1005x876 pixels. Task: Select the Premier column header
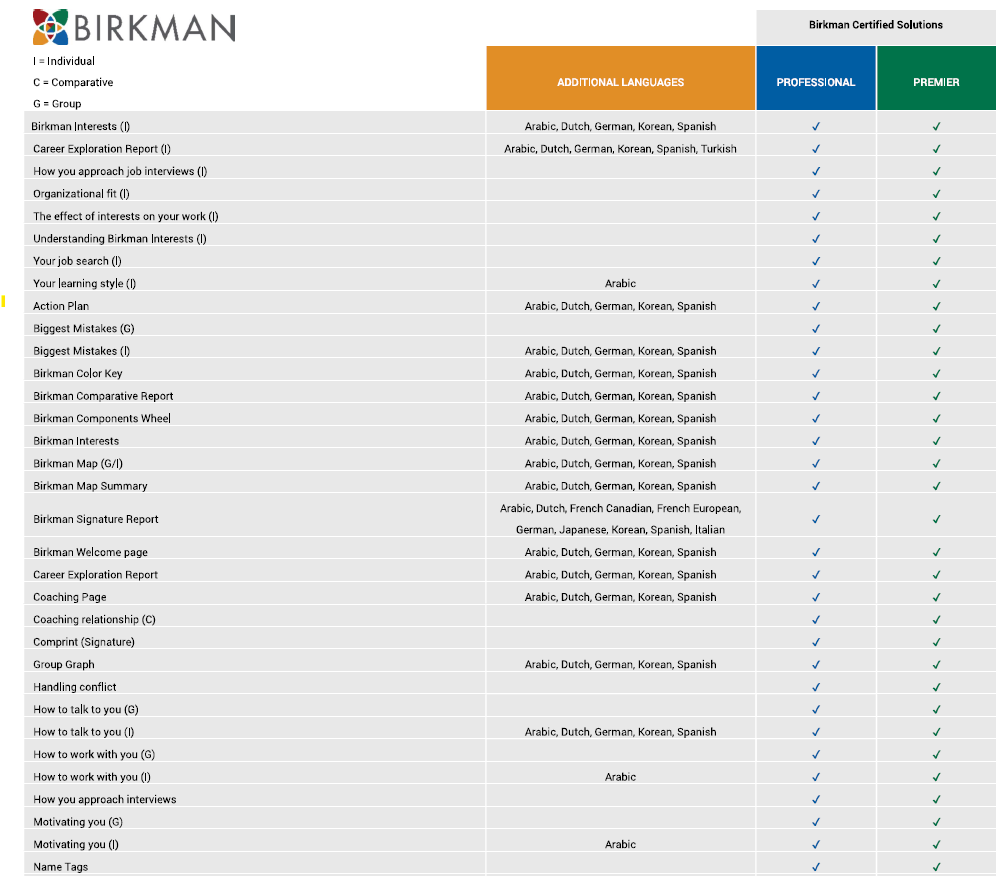(936, 78)
